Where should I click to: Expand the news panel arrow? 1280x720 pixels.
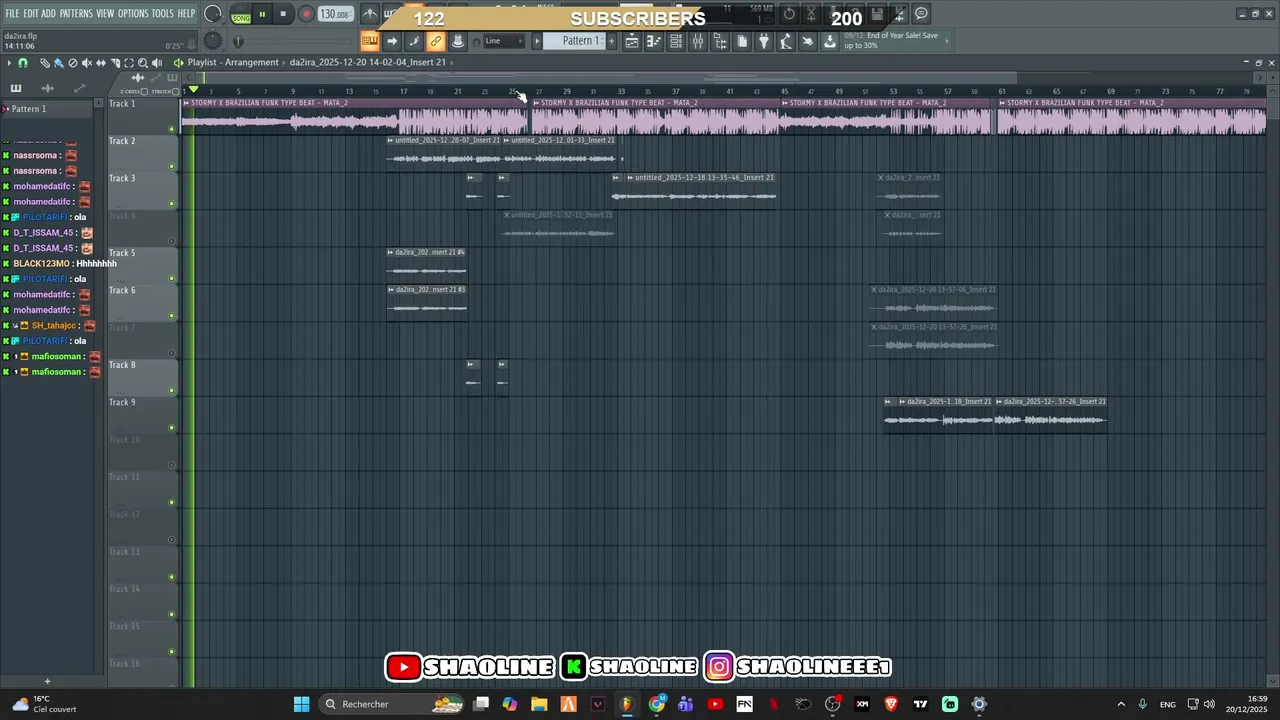pyautogui.click(x=947, y=40)
